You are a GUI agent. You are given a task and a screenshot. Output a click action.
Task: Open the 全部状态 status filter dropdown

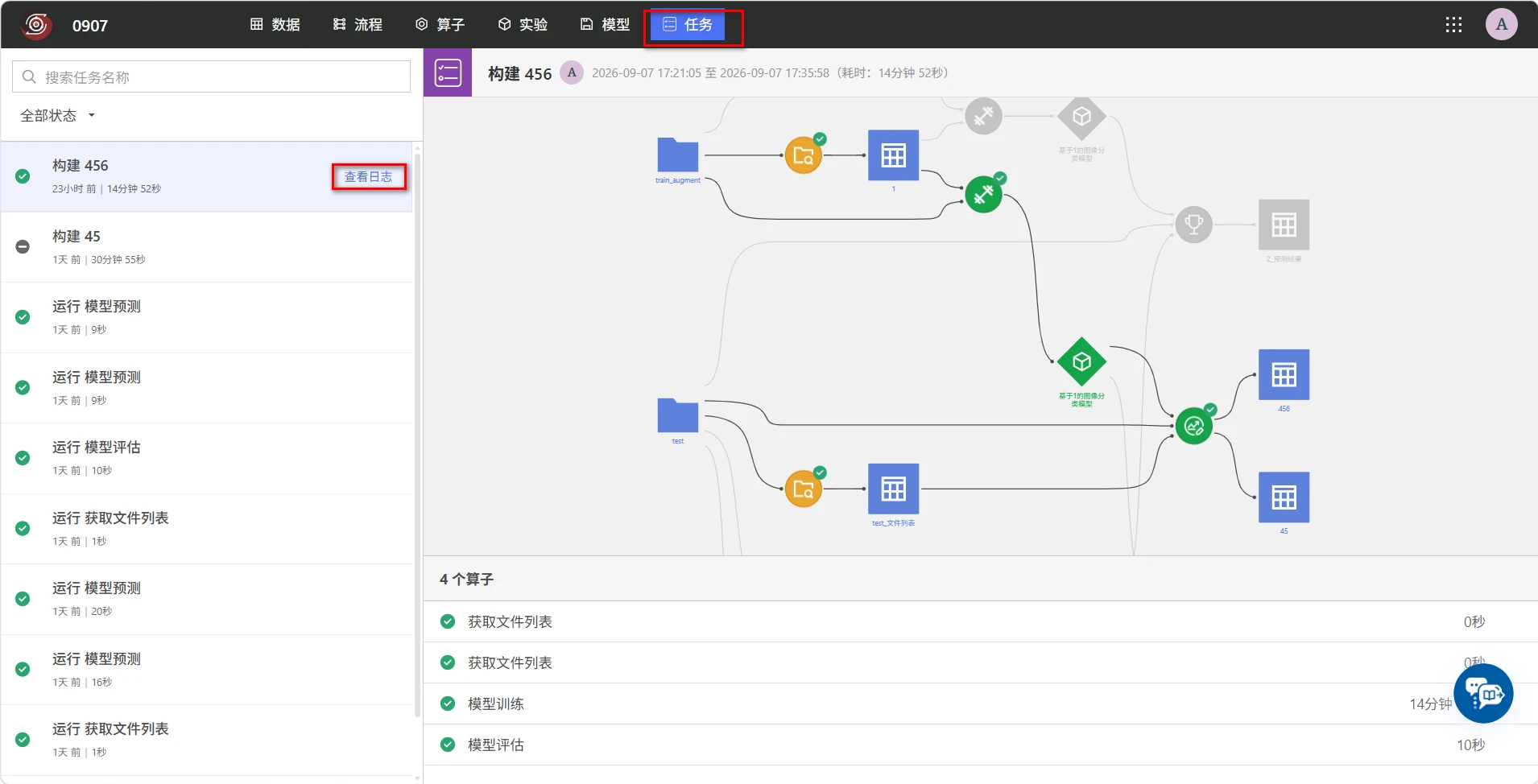click(57, 115)
